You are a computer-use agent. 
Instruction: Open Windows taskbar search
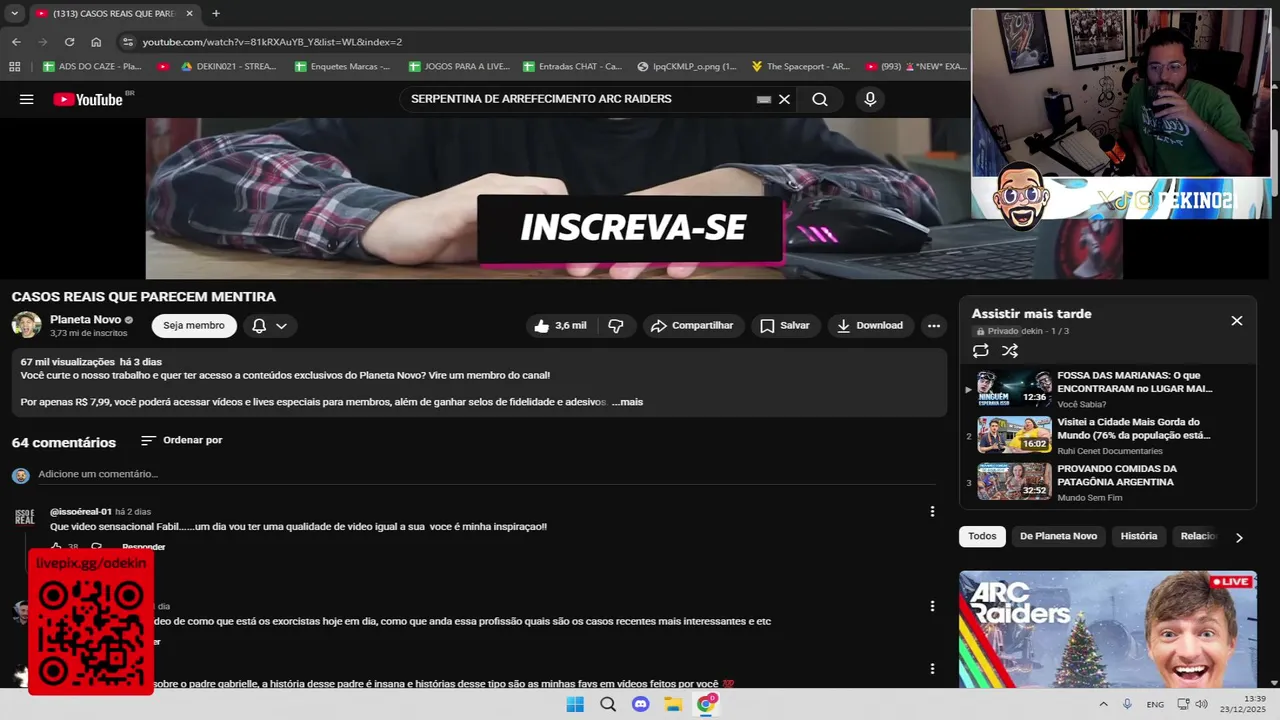tap(608, 704)
